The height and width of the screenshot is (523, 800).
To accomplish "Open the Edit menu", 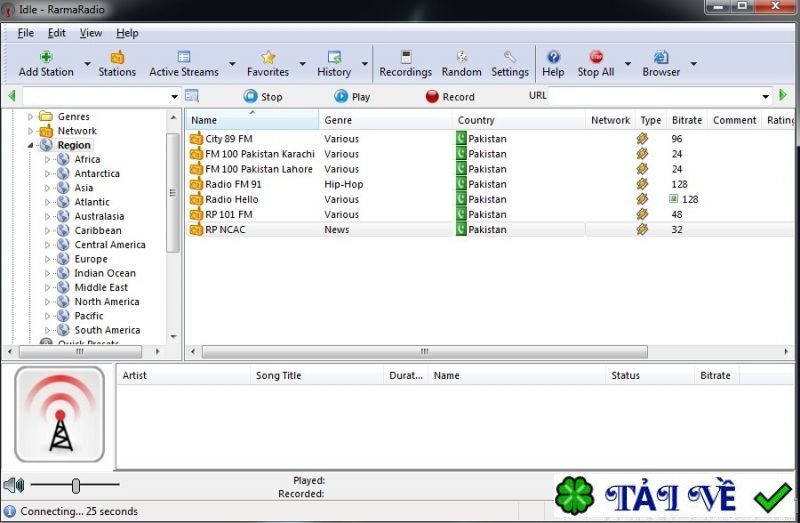I will 57,33.
